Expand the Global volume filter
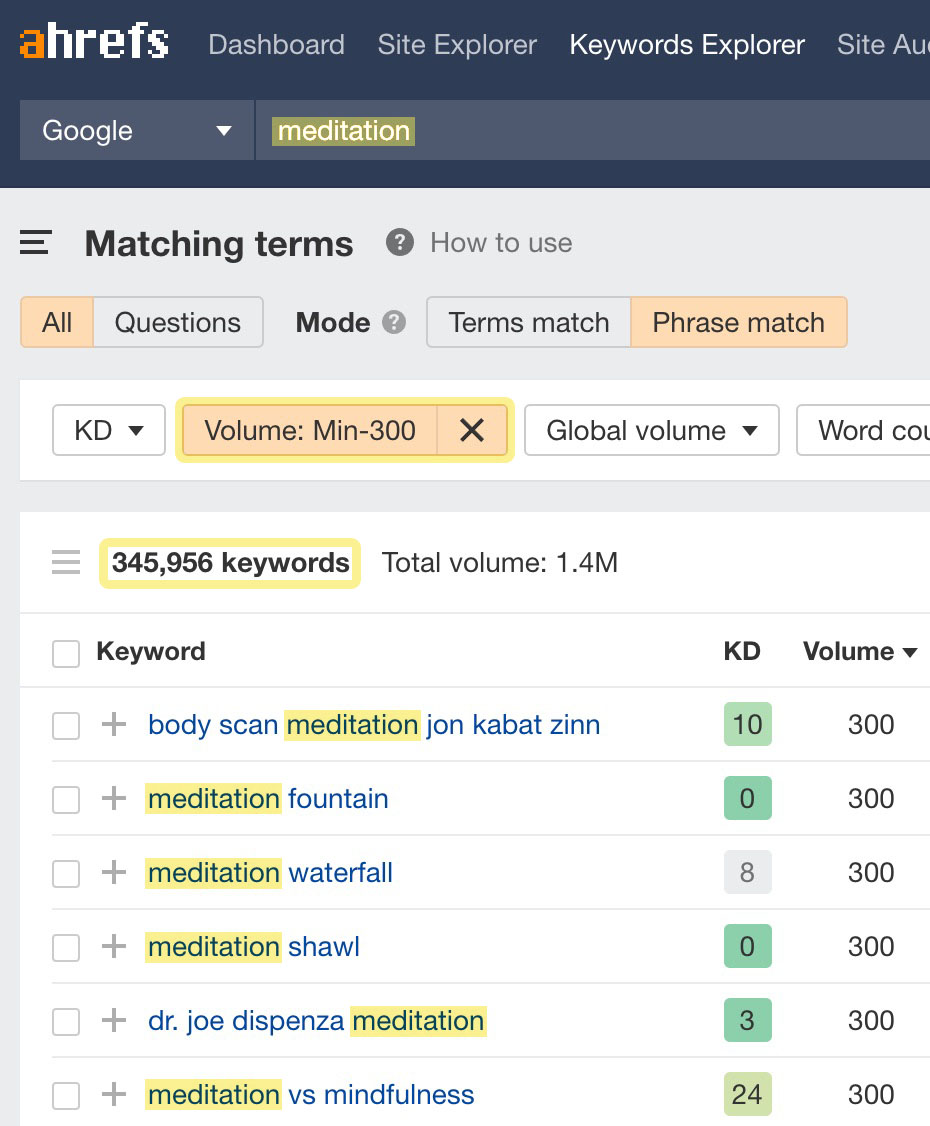Screen dimensions: 930x1126 click(651, 431)
